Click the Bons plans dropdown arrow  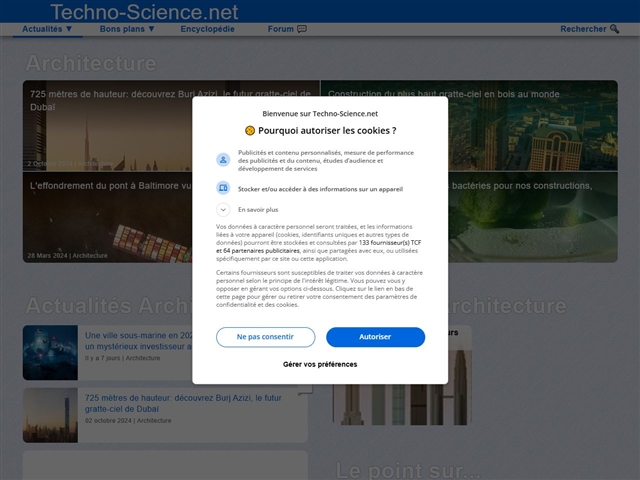[x=151, y=29]
